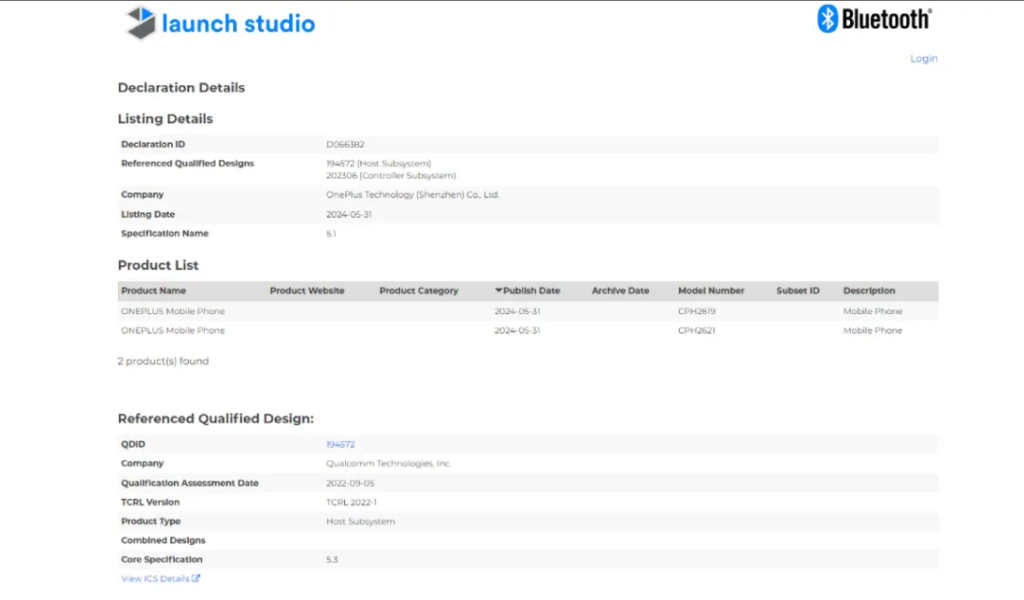This screenshot has width=1024, height=600.
Task: Select model number CPH2621
Action: coord(697,331)
